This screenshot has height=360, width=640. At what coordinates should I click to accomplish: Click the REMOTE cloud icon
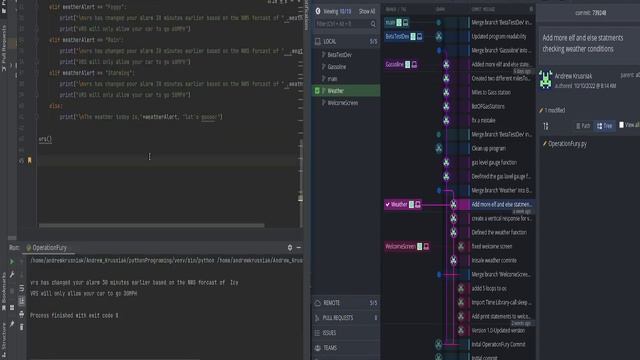[x=318, y=303]
